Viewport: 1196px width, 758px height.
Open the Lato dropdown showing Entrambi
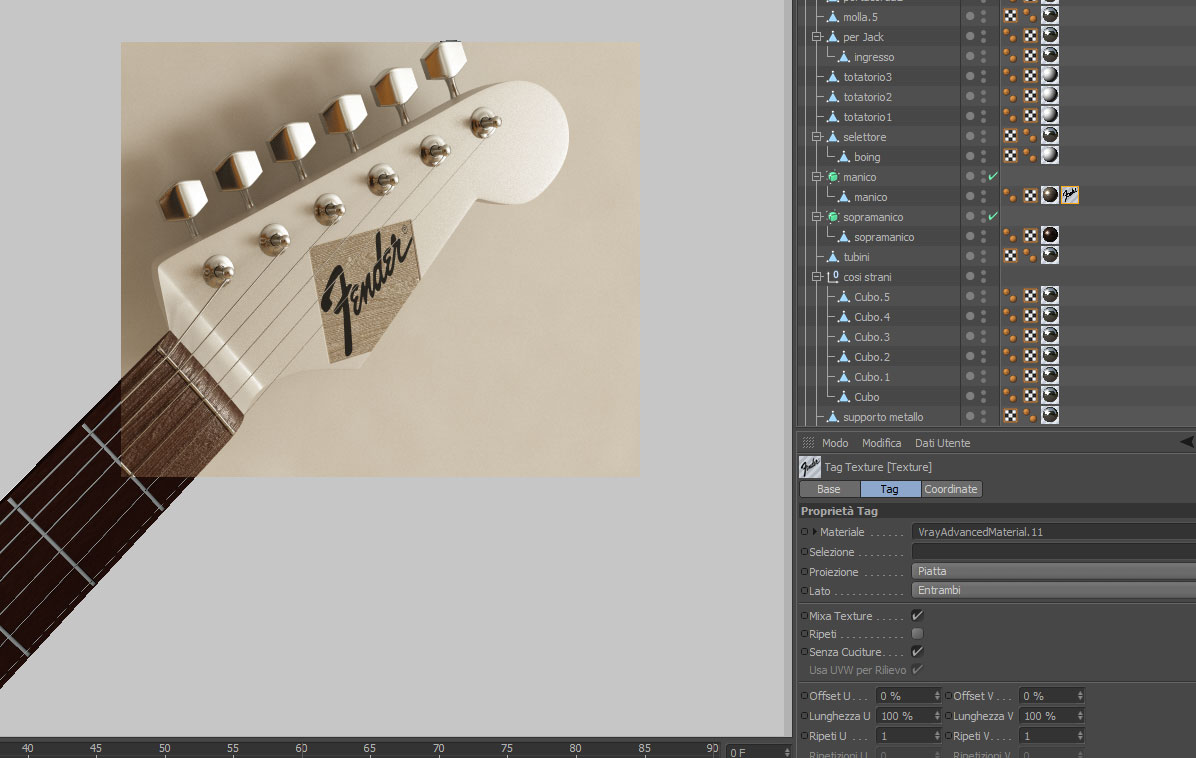click(1053, 590)
